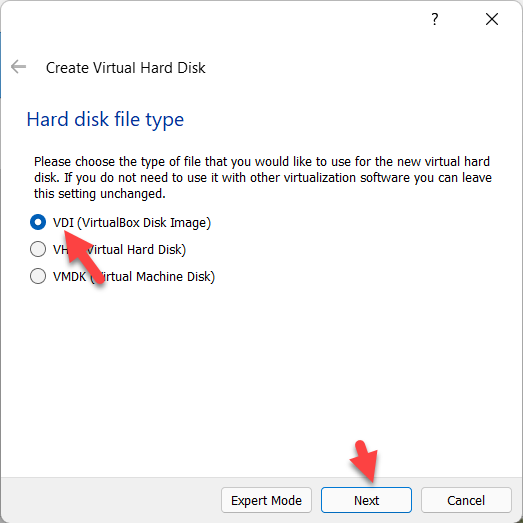The height and width of the screenshot is (523, 523).
Task: Select the VDI radio button circle
Action: tap(38, 222)
